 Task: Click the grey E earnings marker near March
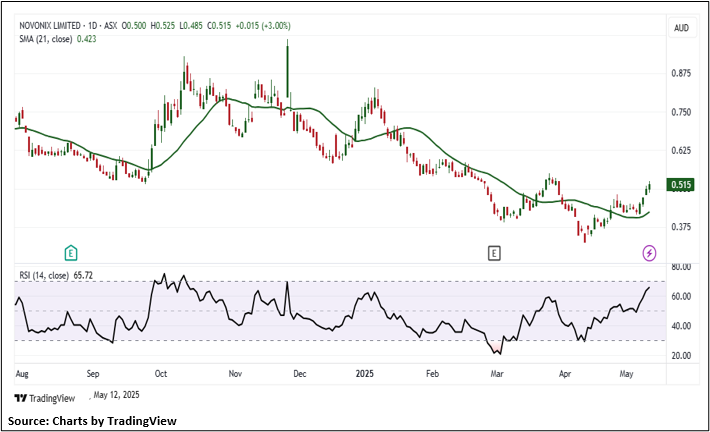tap(494, 253)
